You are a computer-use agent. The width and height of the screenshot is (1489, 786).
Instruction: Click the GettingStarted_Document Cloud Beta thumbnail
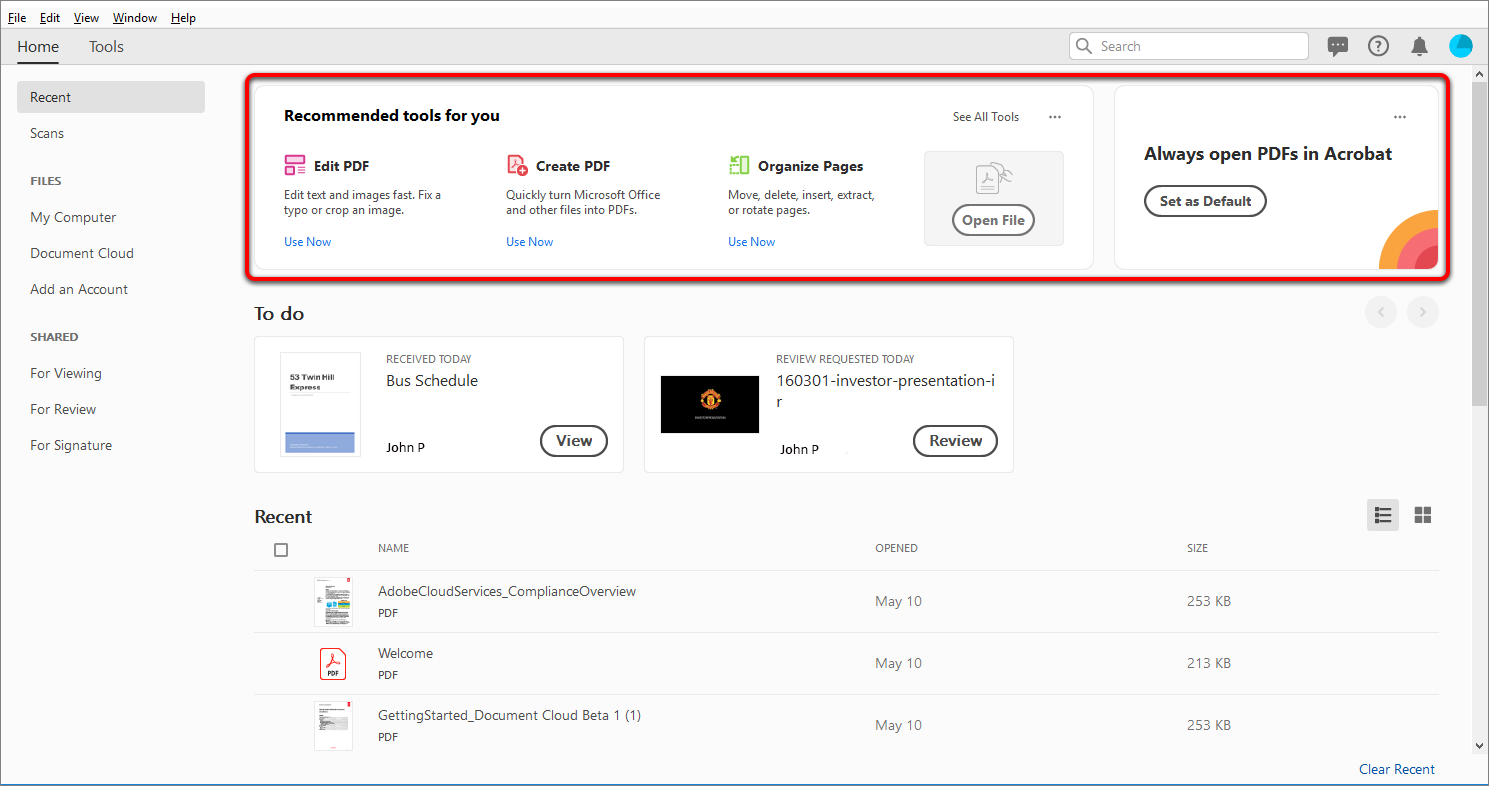click(333, 725)
